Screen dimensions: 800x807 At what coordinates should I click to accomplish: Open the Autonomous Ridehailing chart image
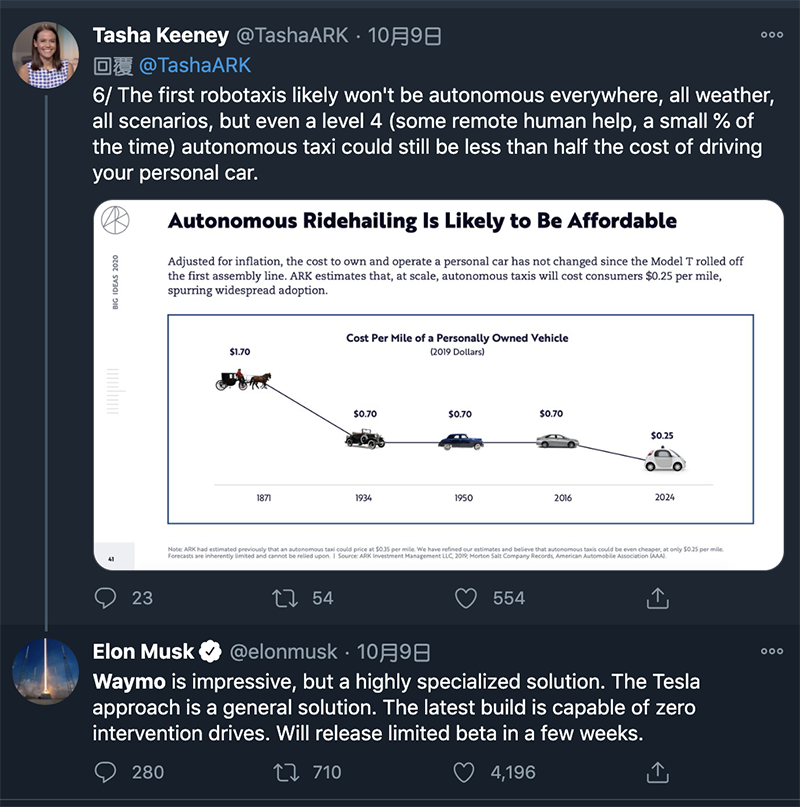click(x=439, y=385)
